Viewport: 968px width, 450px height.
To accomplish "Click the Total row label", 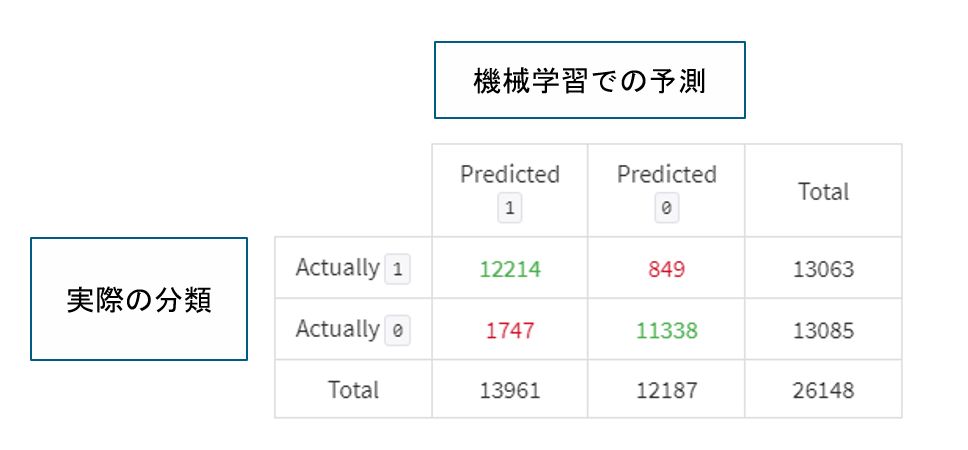I will (353, 390).
